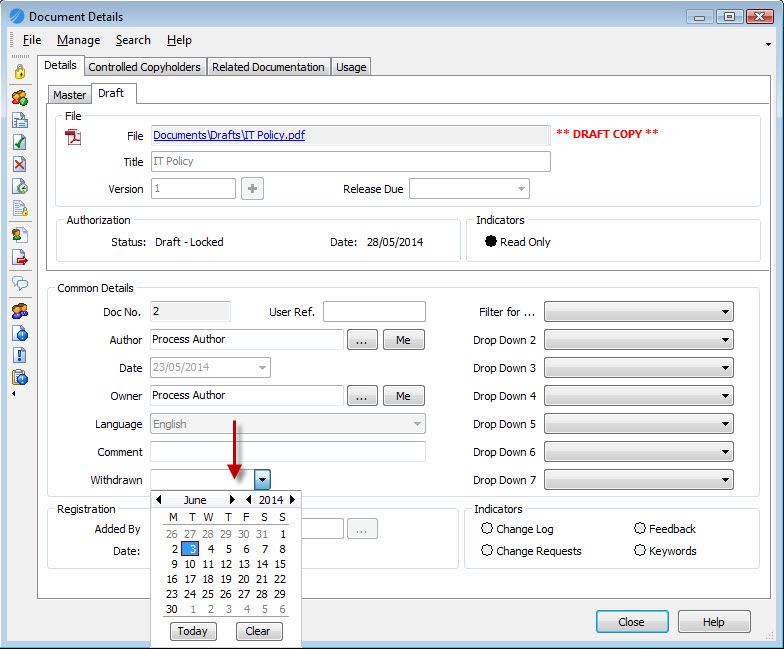Viewport: 784px width, 649px height.
Task: Click the Me button for Author
Action: tap(404, 340)
